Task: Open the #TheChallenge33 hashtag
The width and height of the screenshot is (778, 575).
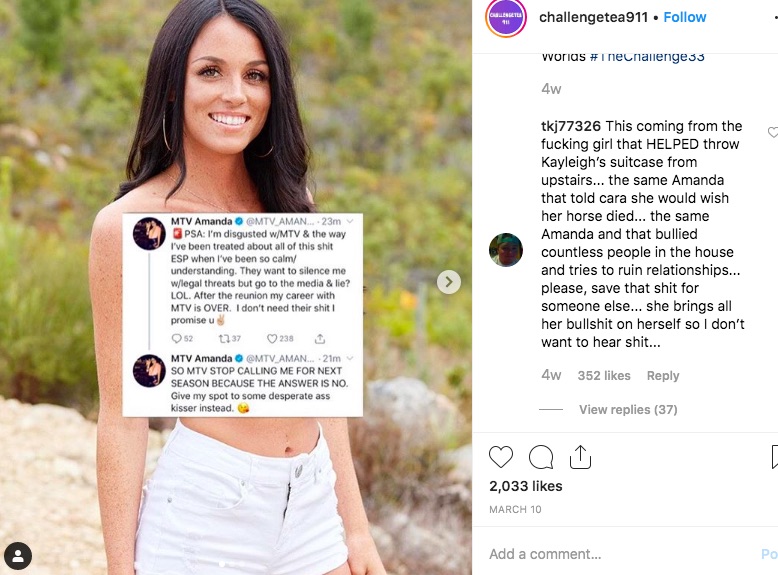Action: click(x=647, y=57)
